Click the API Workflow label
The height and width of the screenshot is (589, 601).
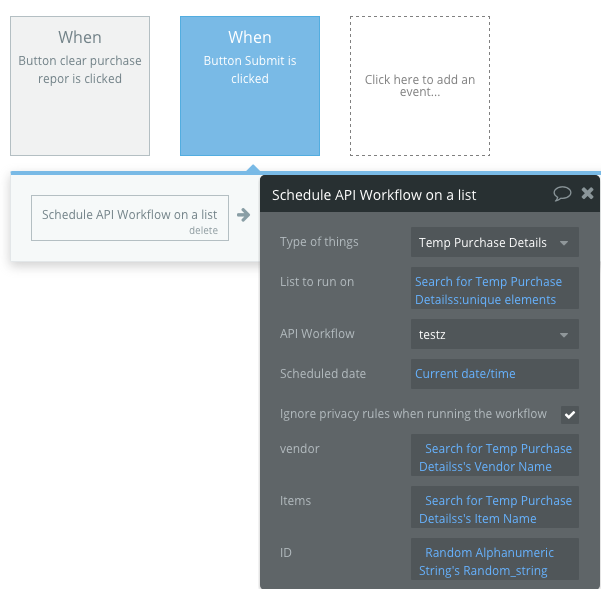pyautogui.click(x=317, y=334)
